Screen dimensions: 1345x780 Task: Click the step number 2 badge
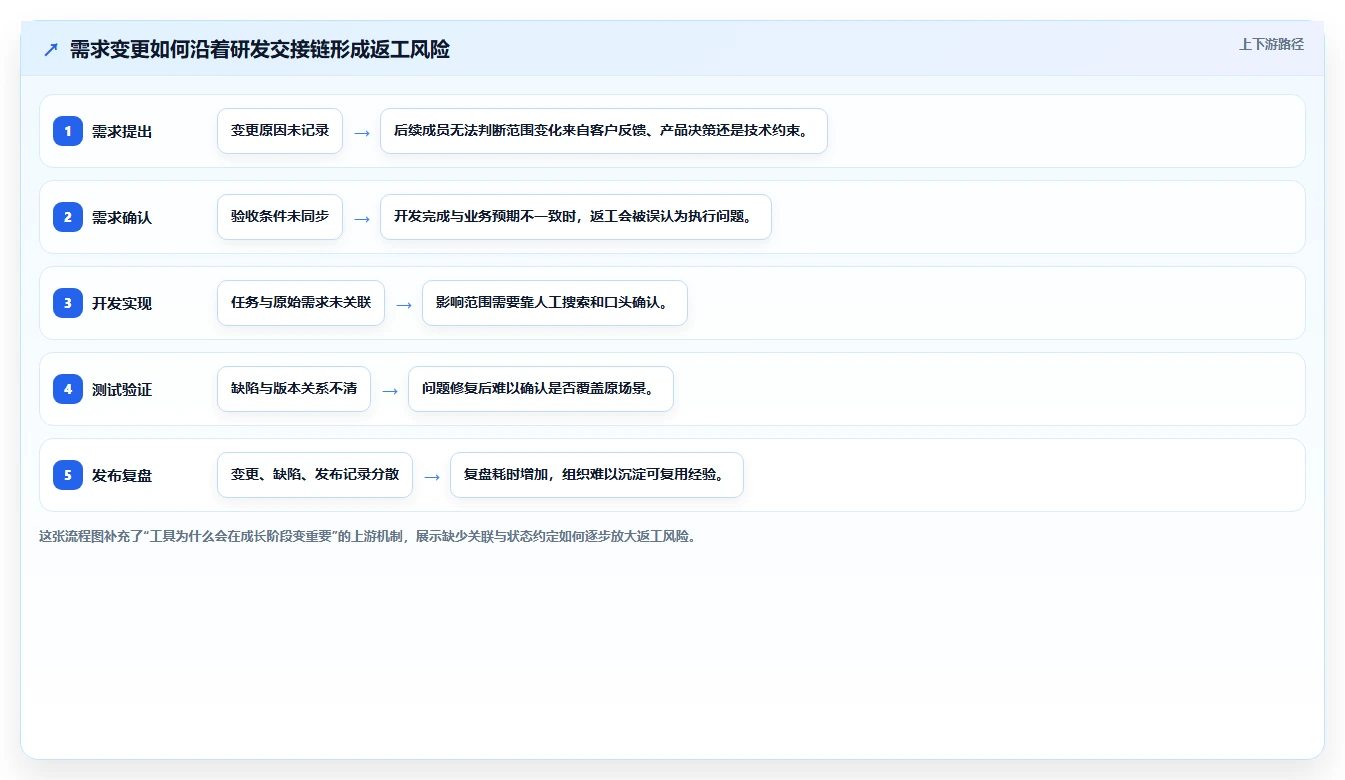68,217
